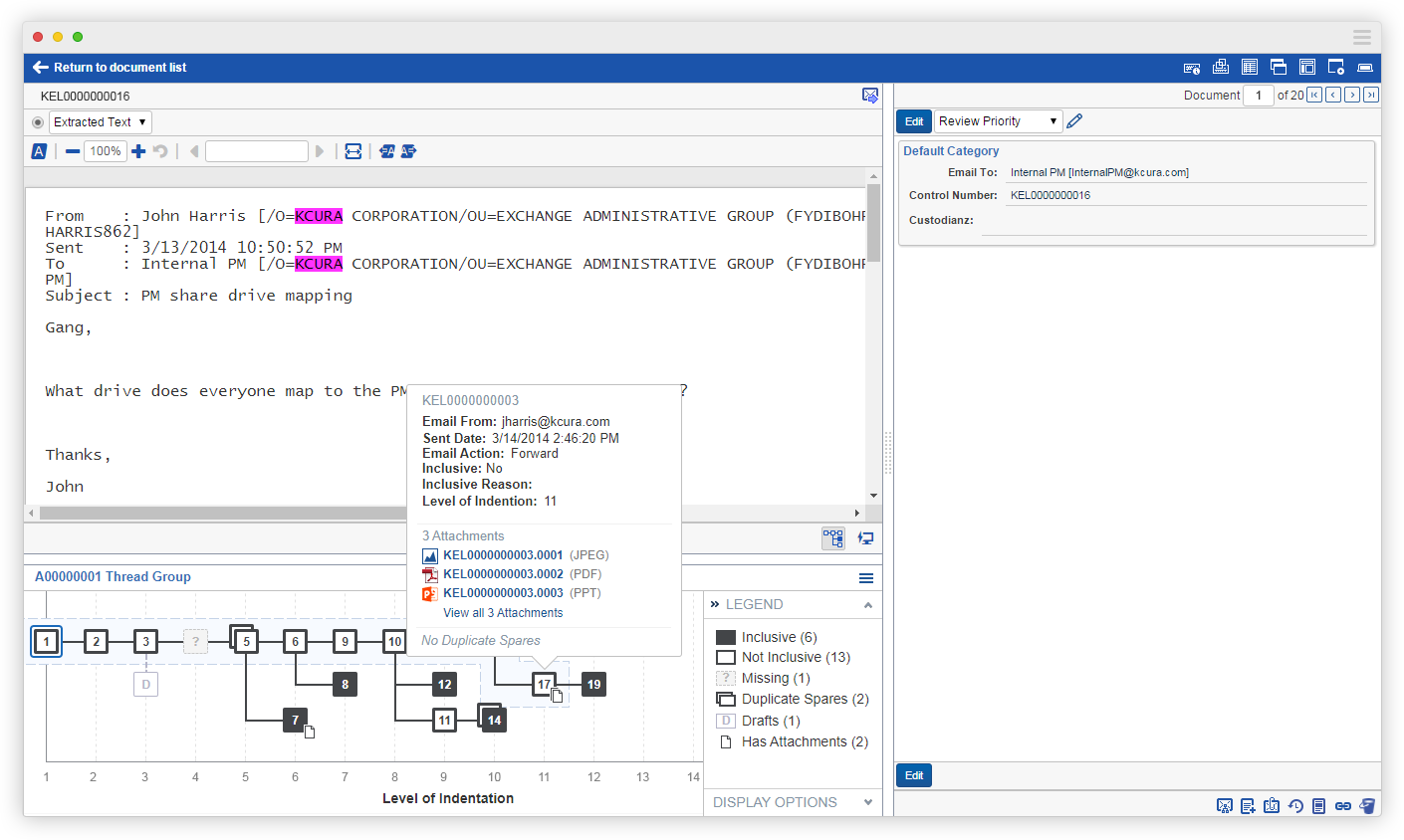
Task: Click the Inclusive (6) legend entry
Action: pos(767,637)
